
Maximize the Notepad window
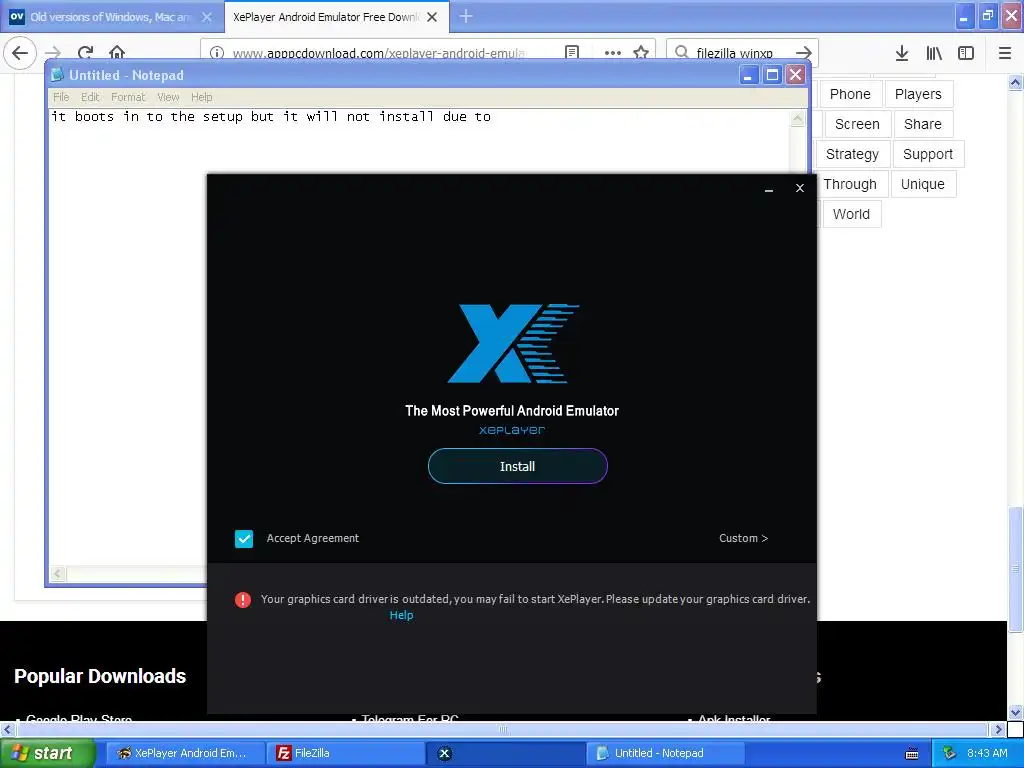[x=772, y=75]
